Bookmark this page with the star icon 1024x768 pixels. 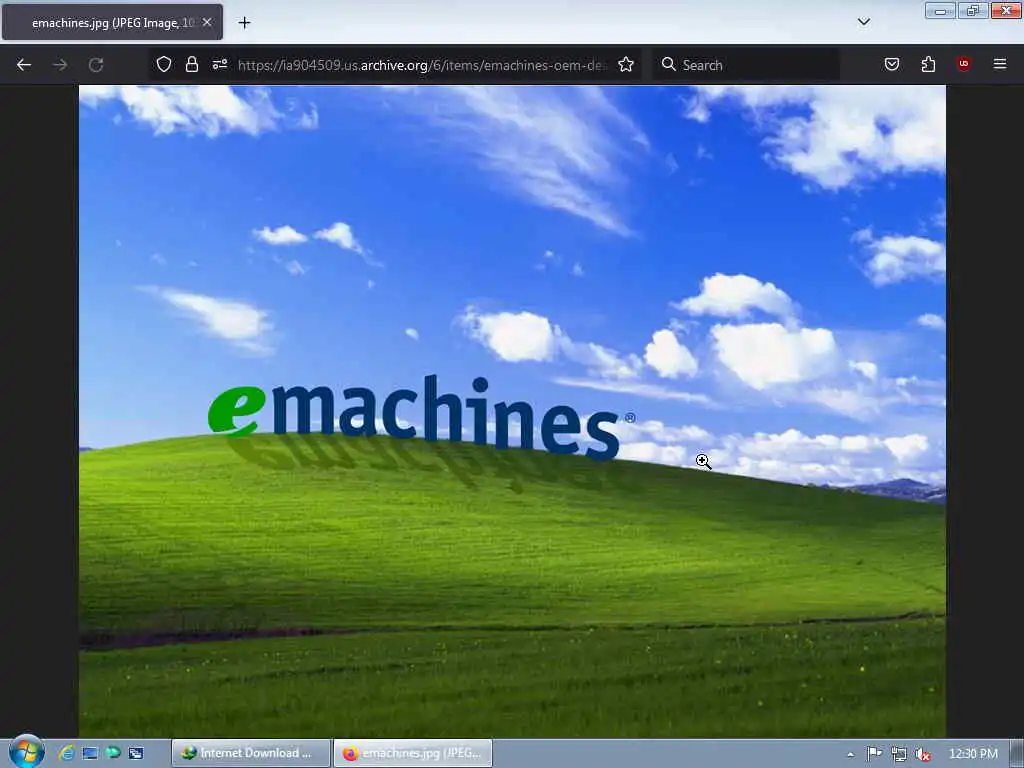pyautogui.click(x=626, y=64)
